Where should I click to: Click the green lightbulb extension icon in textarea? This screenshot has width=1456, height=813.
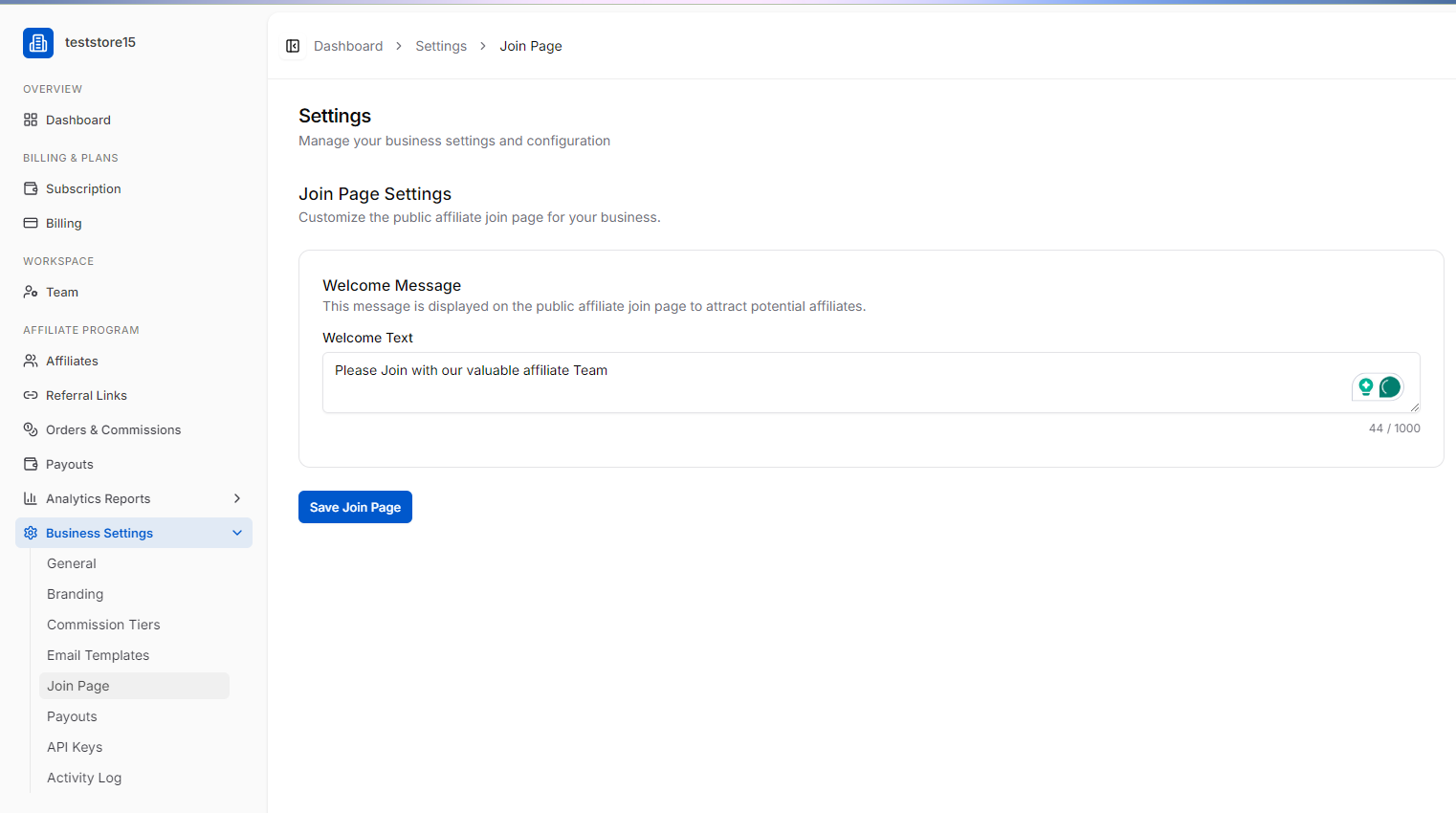(x=1366, y=386)
